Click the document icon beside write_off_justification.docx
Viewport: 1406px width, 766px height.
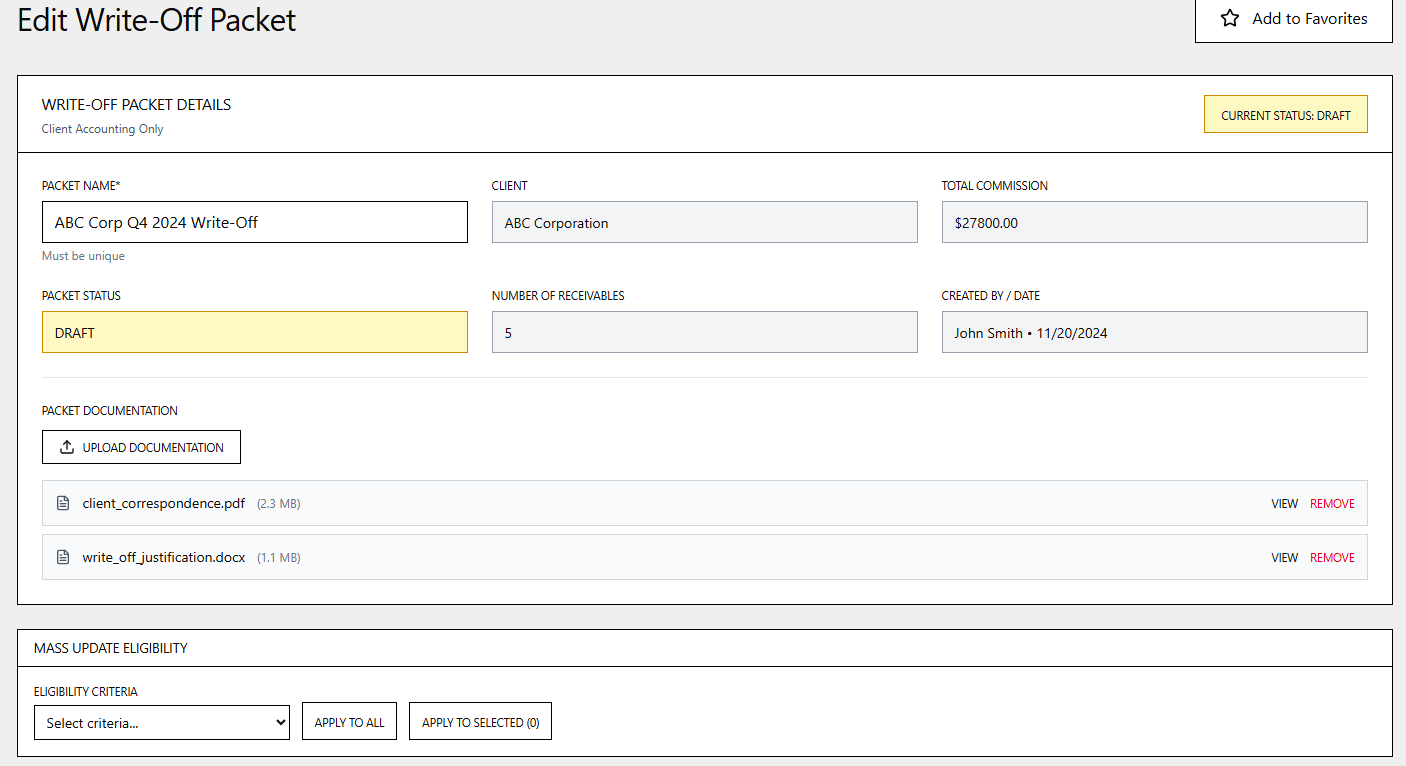click(x=62, y=557)
